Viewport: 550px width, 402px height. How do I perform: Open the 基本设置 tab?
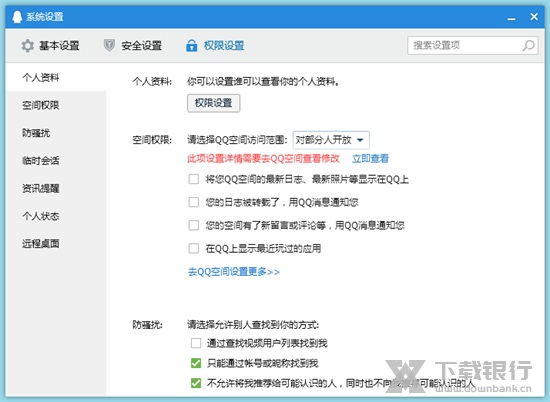pos(50,46)
